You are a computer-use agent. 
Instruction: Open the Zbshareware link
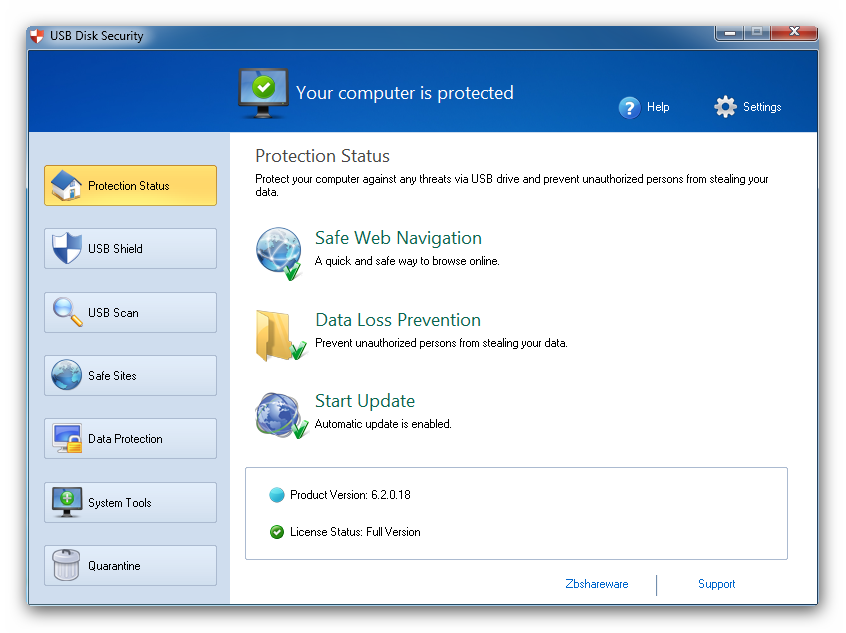(597, 584)
